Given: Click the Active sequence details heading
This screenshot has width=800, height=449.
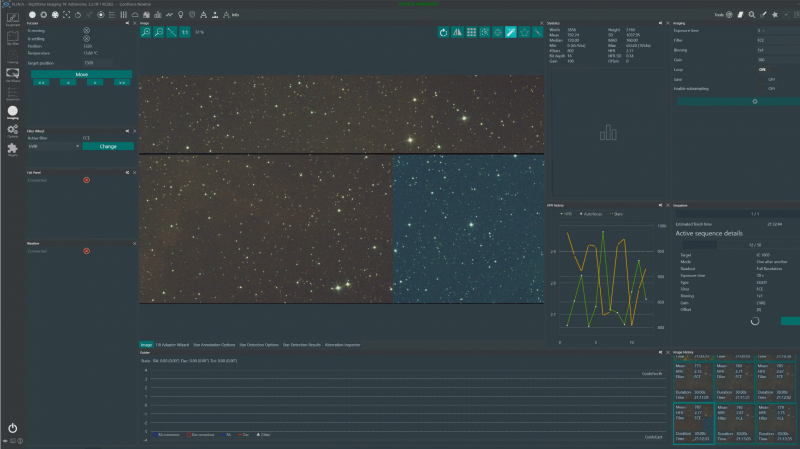Looking at the screenshot, I should tap(709, 233).
